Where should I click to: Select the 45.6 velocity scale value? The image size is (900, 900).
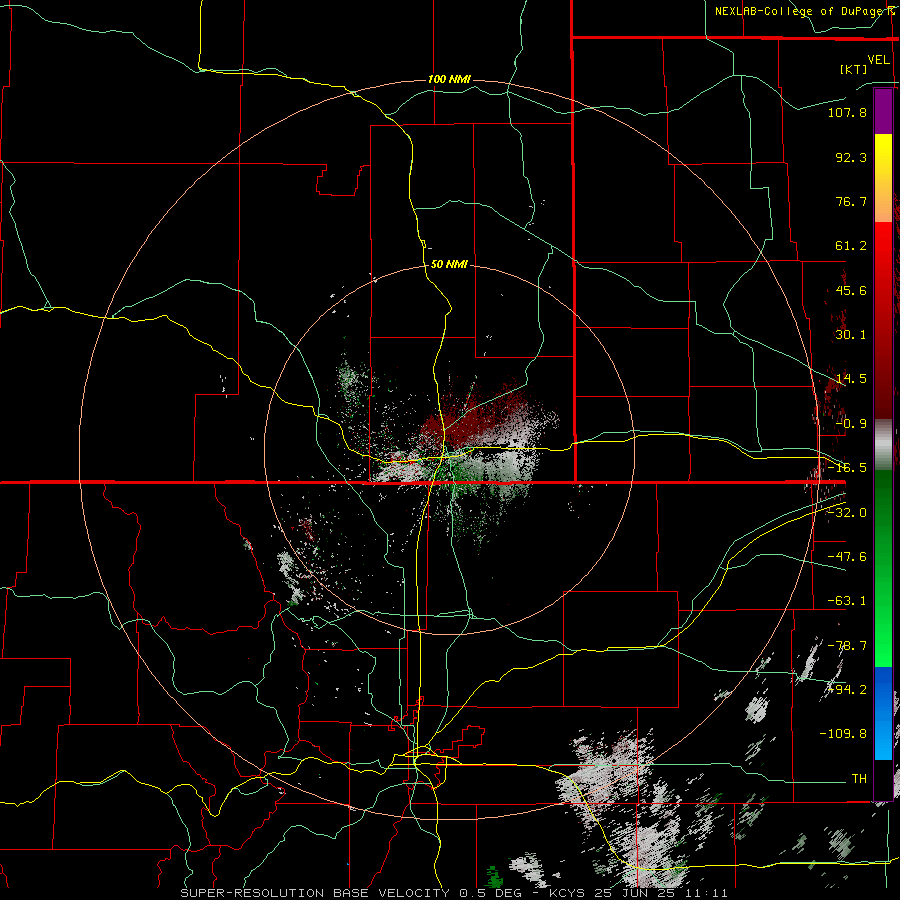pyautogui.click(x=851, y=290)
